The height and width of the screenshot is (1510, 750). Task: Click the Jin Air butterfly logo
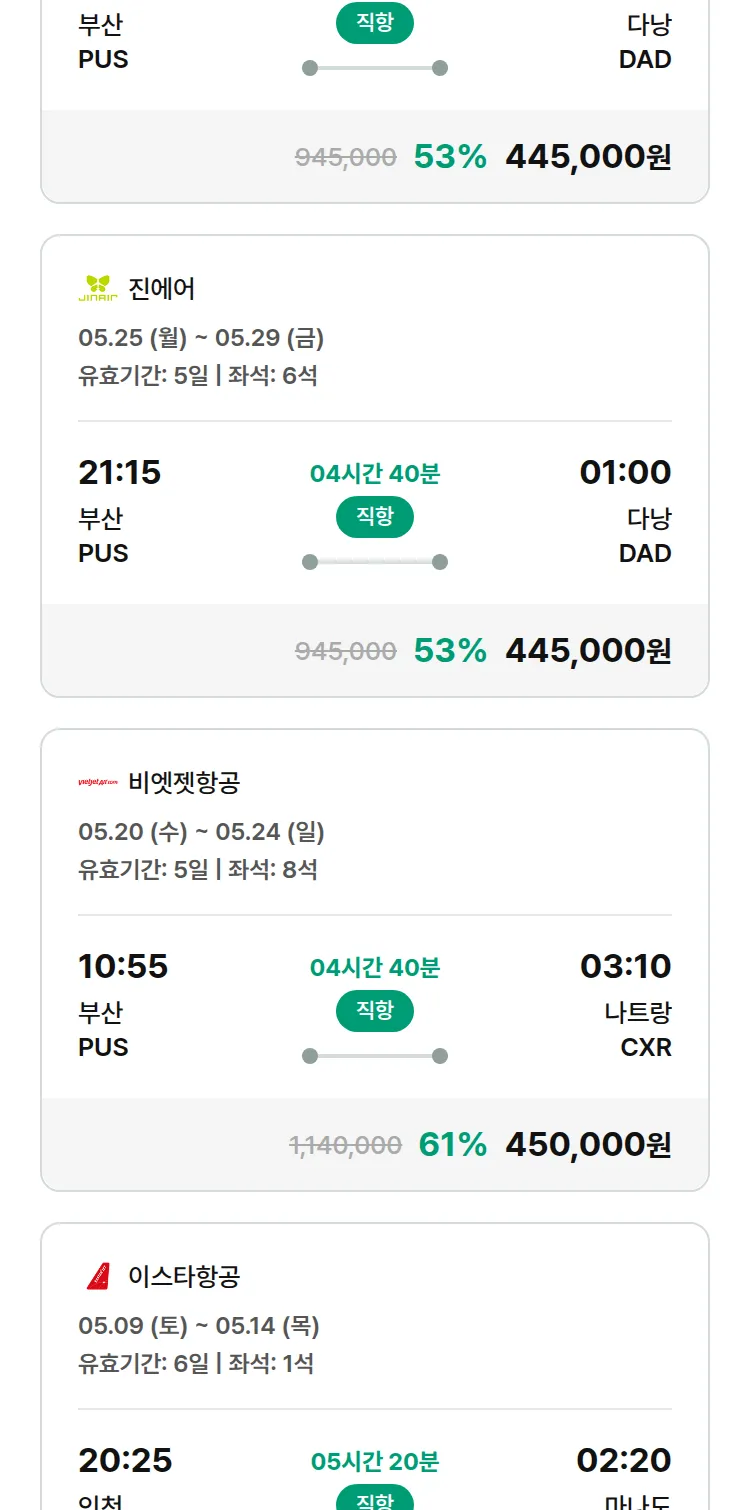click(98, 288)
